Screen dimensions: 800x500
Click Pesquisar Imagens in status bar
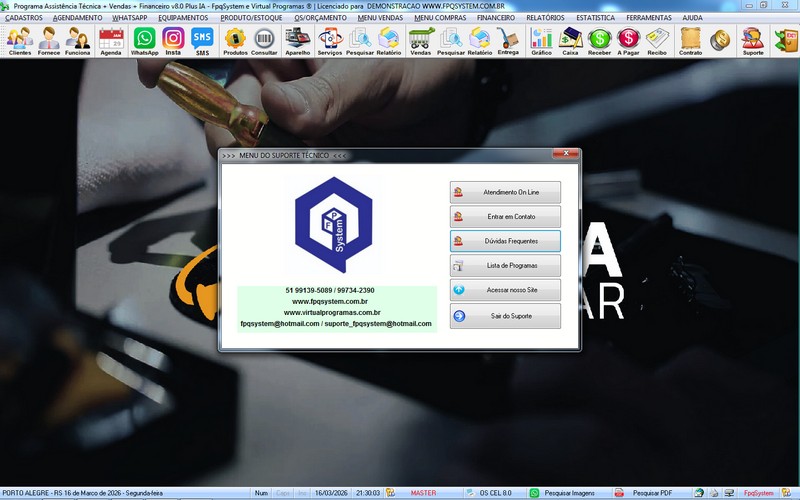(x=569, y=493)
